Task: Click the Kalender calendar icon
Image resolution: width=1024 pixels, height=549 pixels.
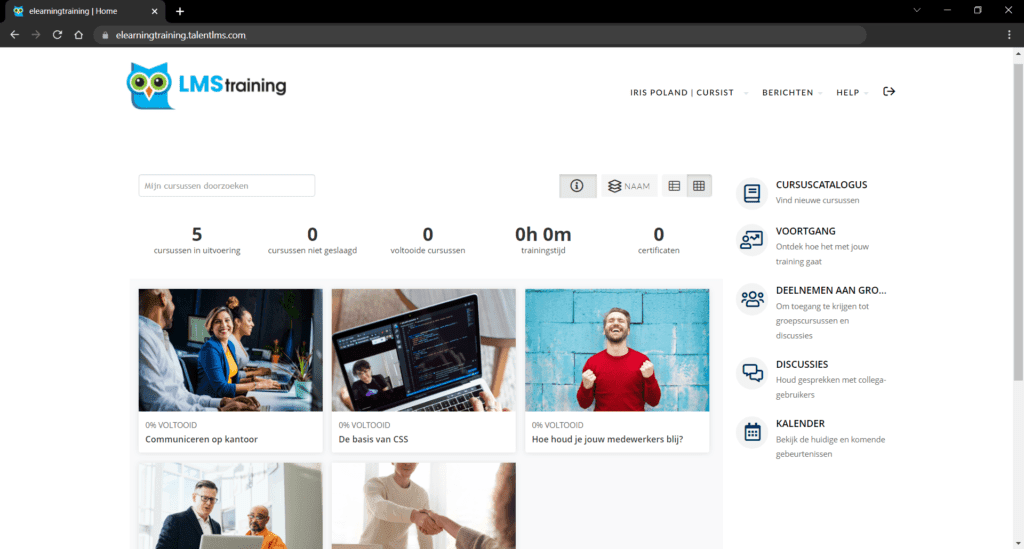Action: 752,432
